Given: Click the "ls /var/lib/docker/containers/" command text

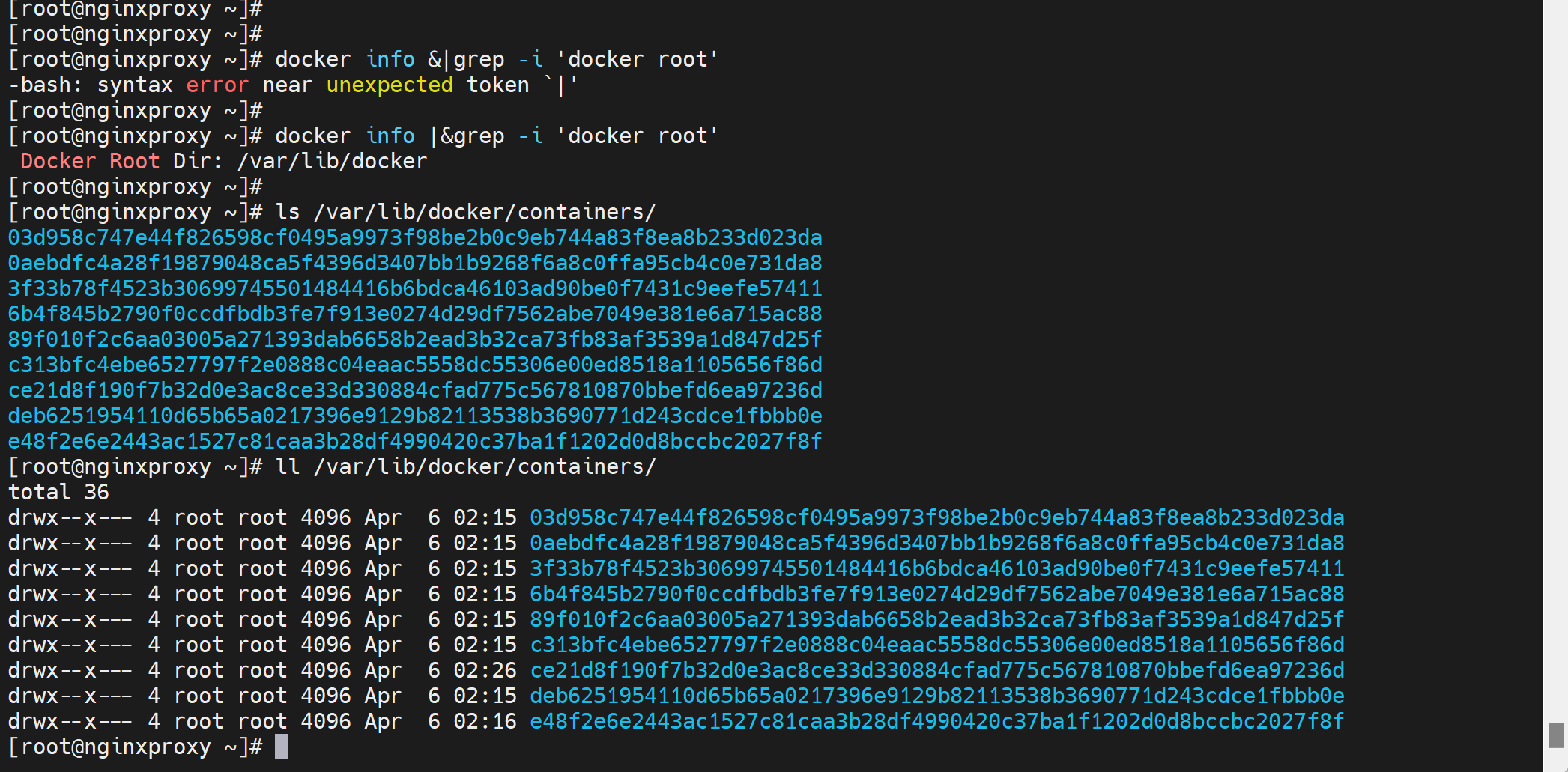Looking at the screenshot, I should point(465,212).
